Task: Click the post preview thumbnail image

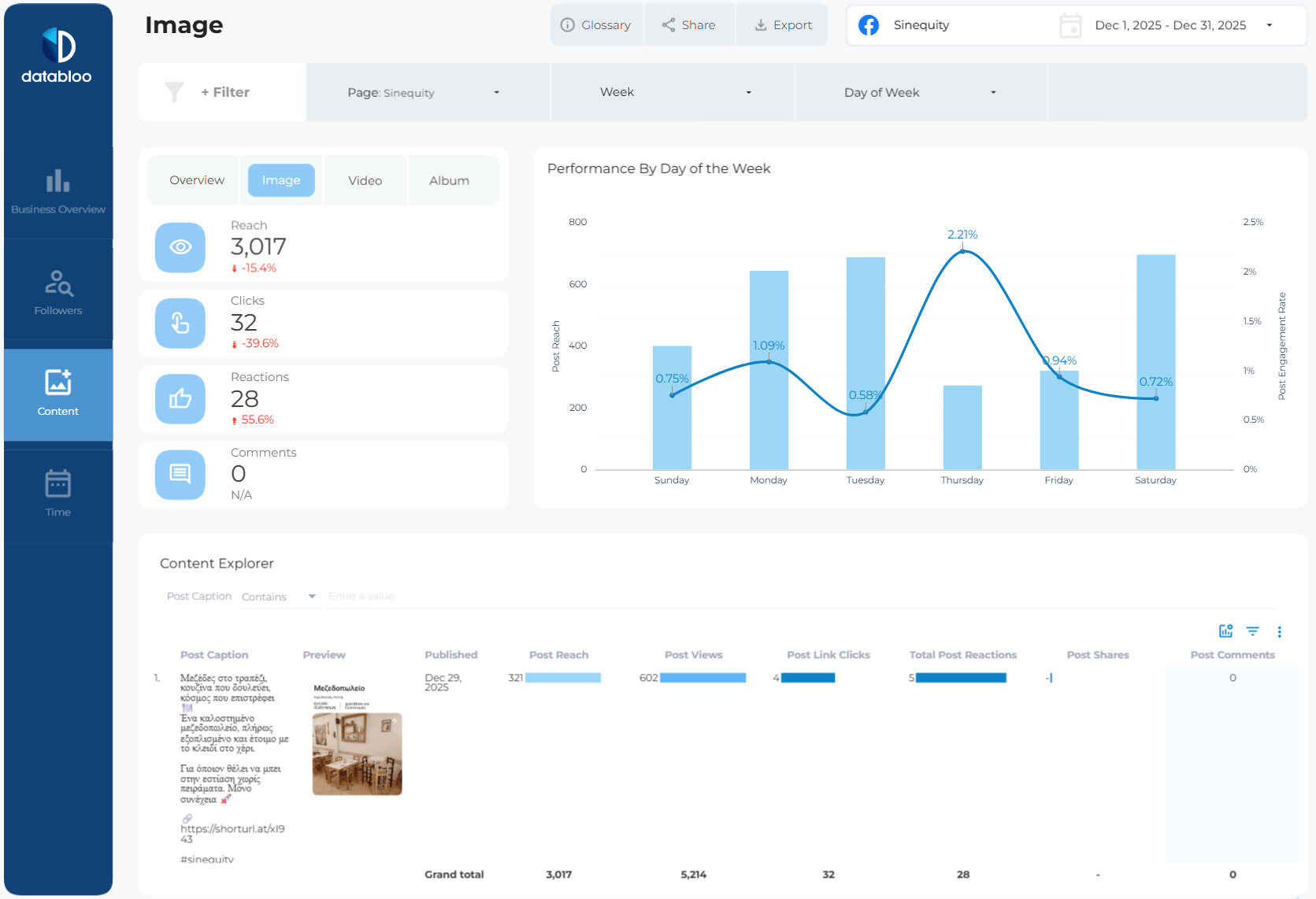Action: 357,753
